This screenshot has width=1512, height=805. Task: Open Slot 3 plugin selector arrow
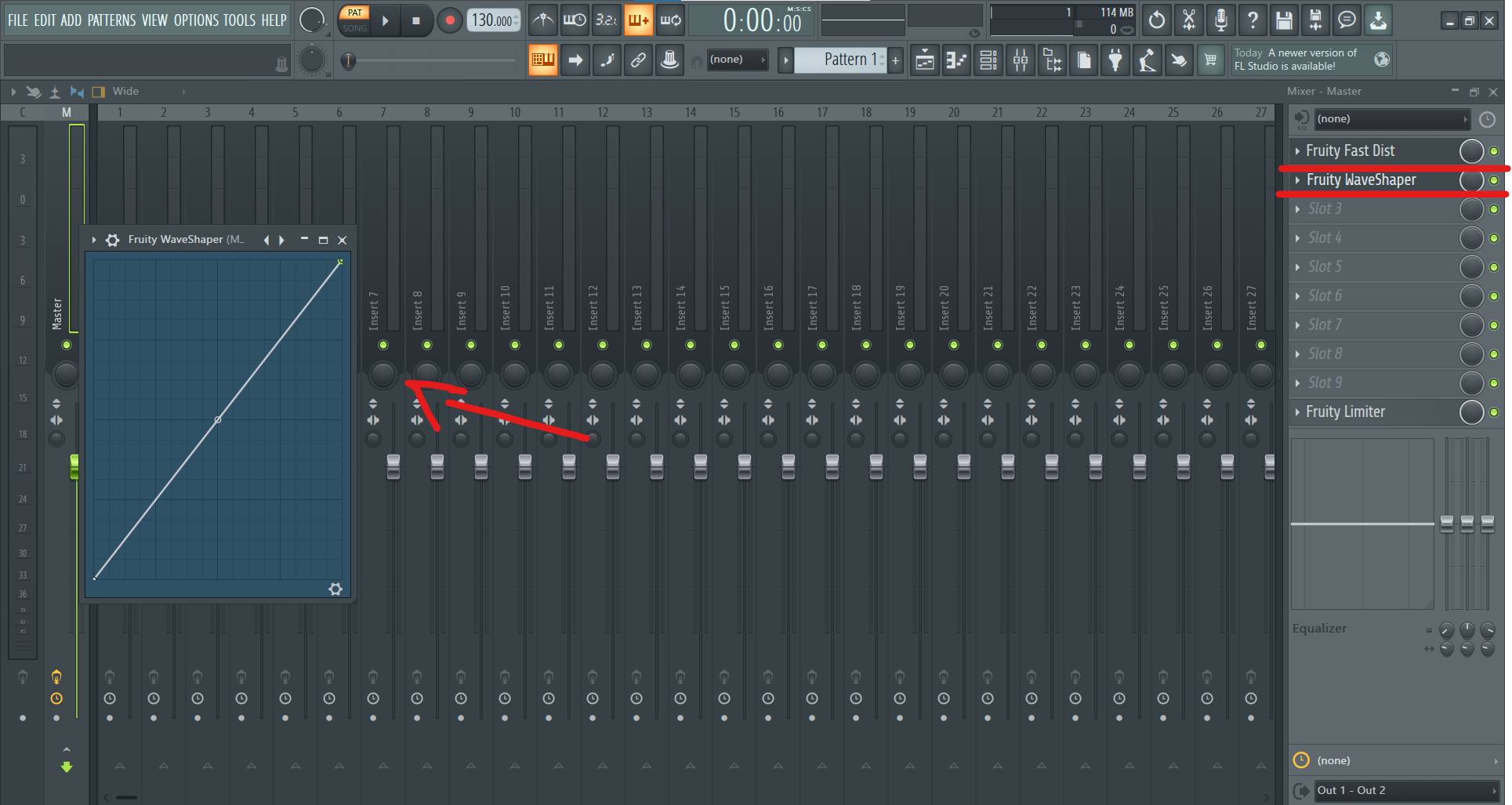click(x=1297, y=209)
